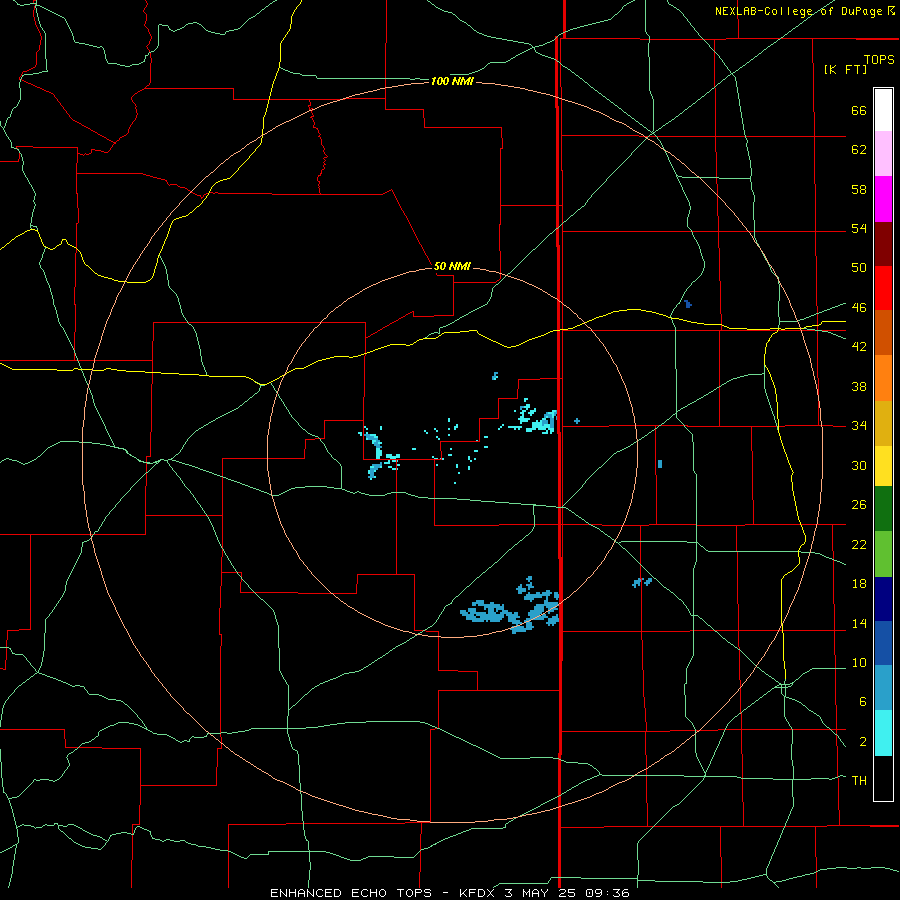The width and height of the screenshot is (900, 900).
Task: Click the '66' legend value
Action: point(859,110)
